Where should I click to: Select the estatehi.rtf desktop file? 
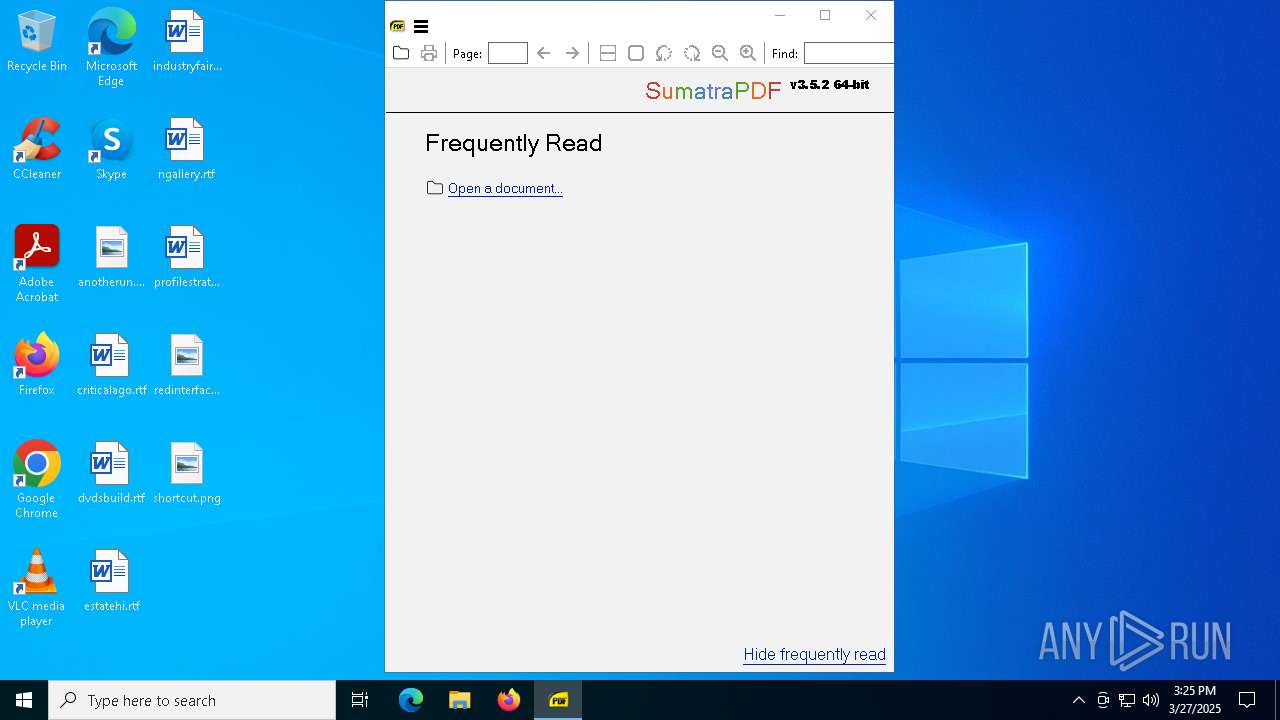coord(111,582)
